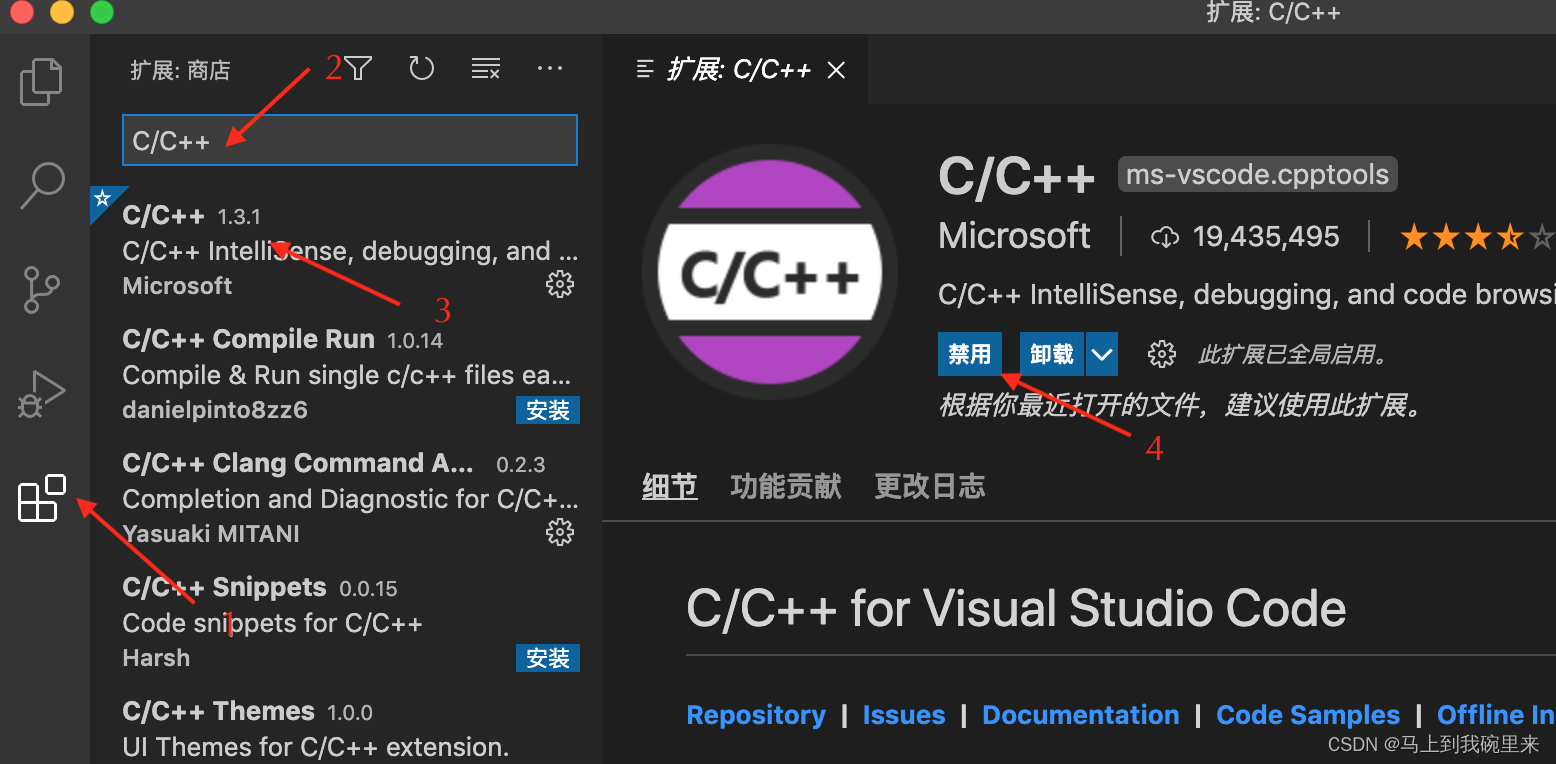Select the C/C++ 1.3.1 Microsoft extension item
Image resolution: width=1556 pixels, height=764 pixels.
[x=346, y=250]
